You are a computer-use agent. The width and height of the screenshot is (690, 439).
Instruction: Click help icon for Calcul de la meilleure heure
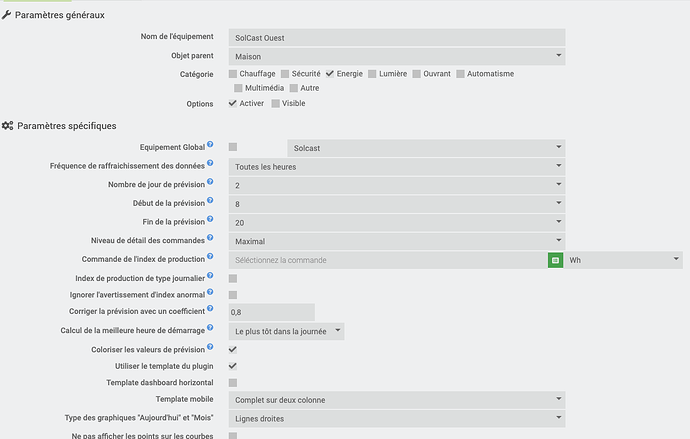210,329
